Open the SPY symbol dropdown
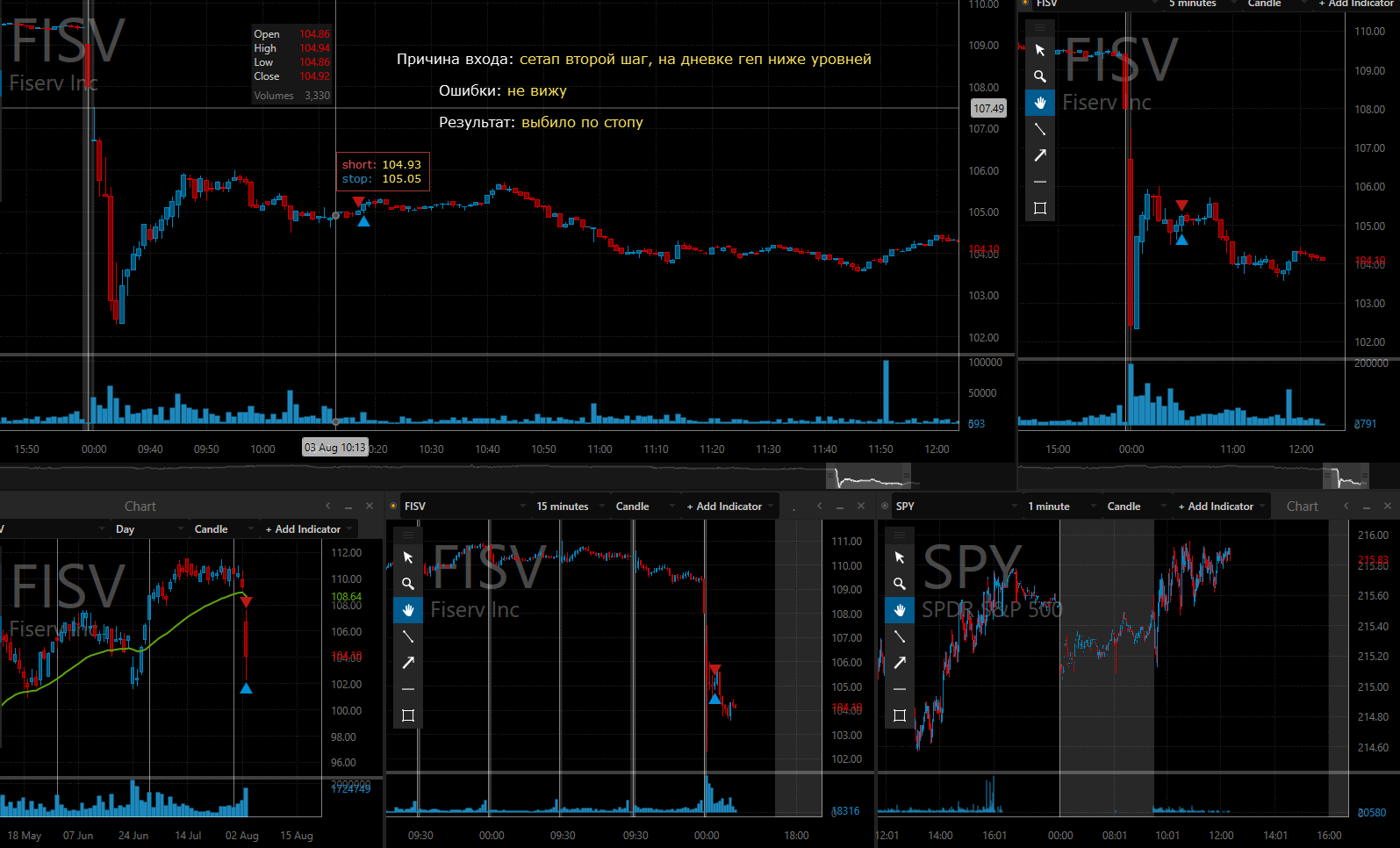Image resolution: width=1400 pixels, height=848 pixels. [955, 507]
